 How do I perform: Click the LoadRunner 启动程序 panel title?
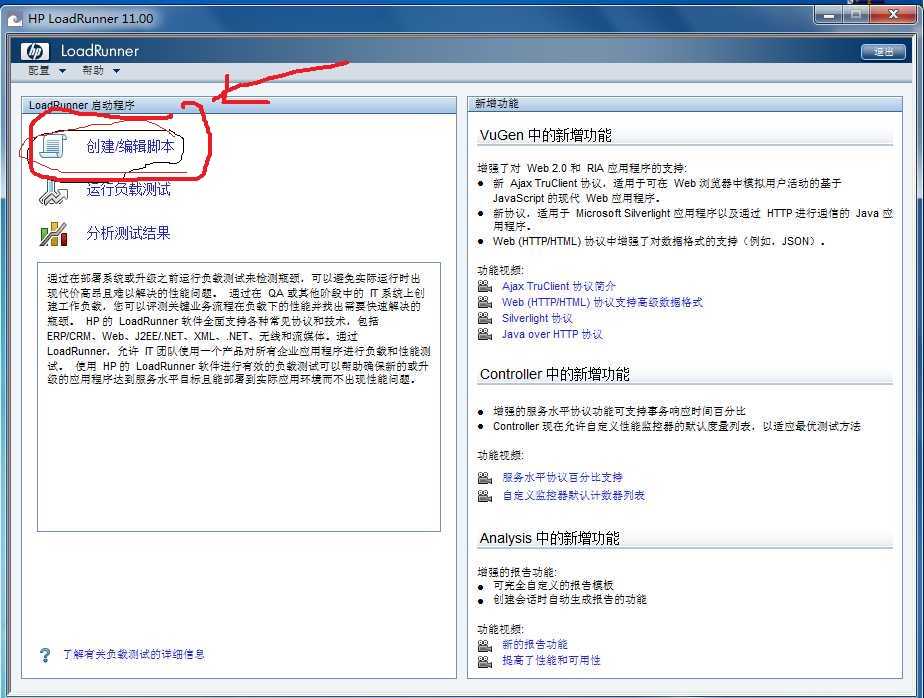pos(82,106)
